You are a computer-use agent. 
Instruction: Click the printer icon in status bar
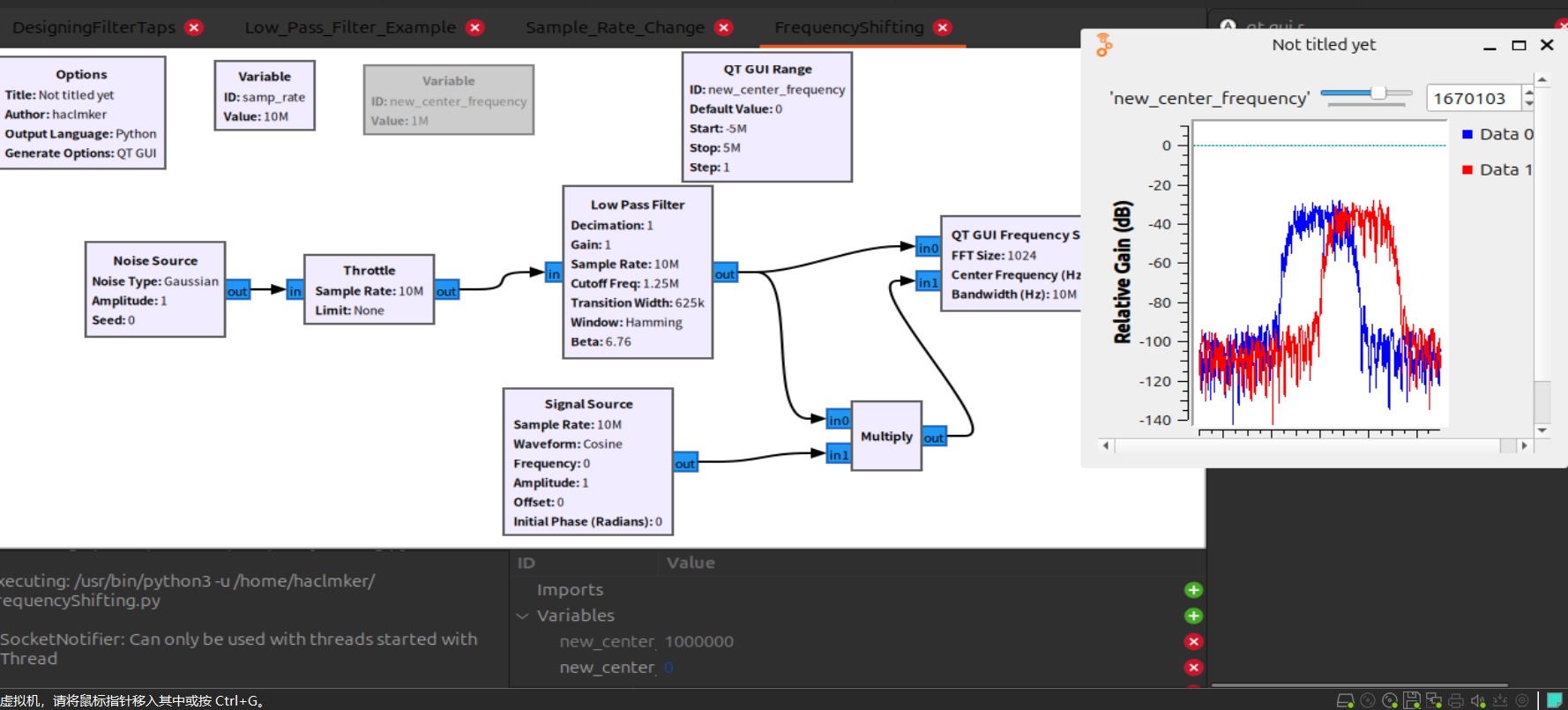(x=1456, y=700)
